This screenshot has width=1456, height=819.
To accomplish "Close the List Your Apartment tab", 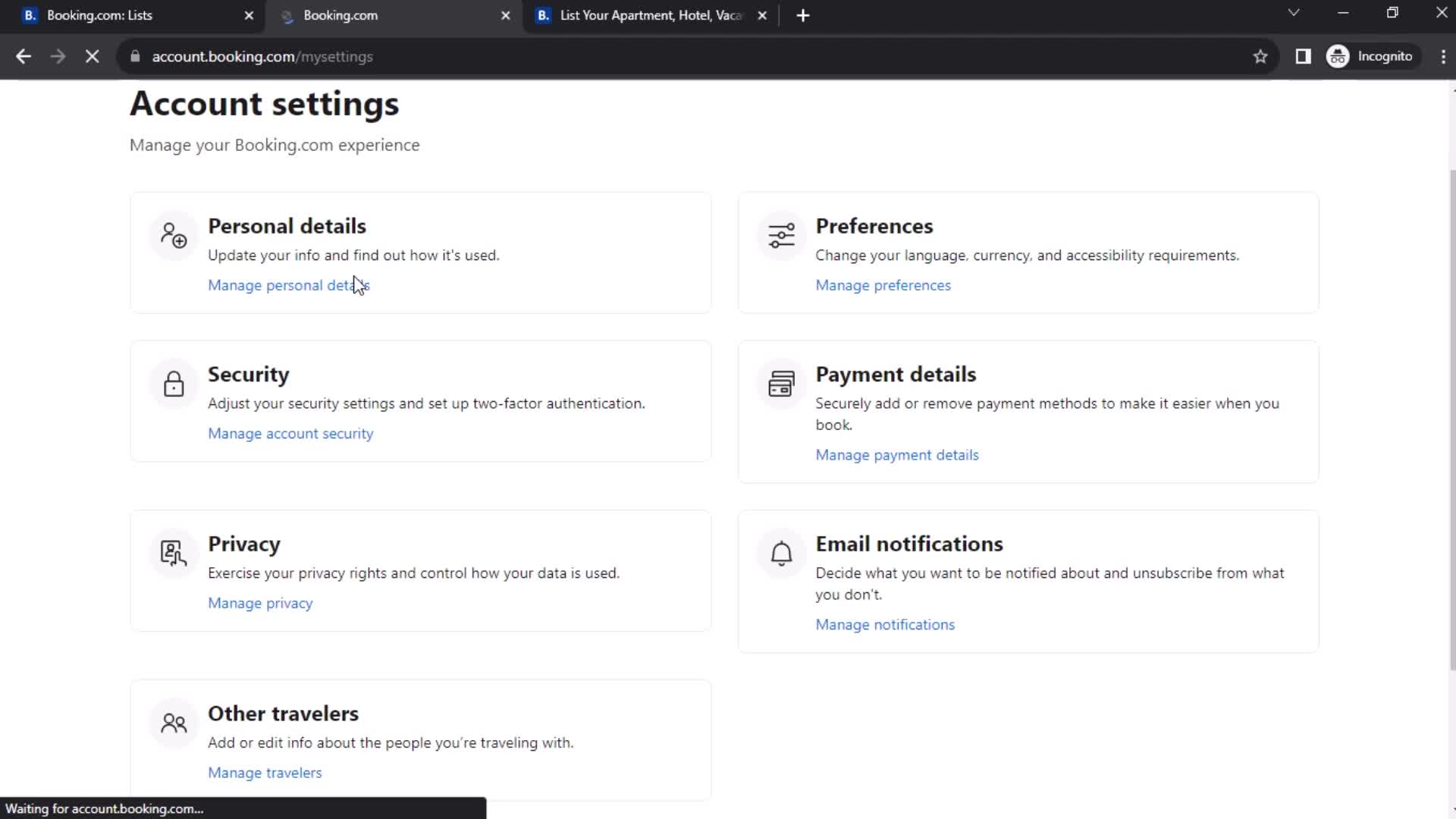I will (762, 15).
